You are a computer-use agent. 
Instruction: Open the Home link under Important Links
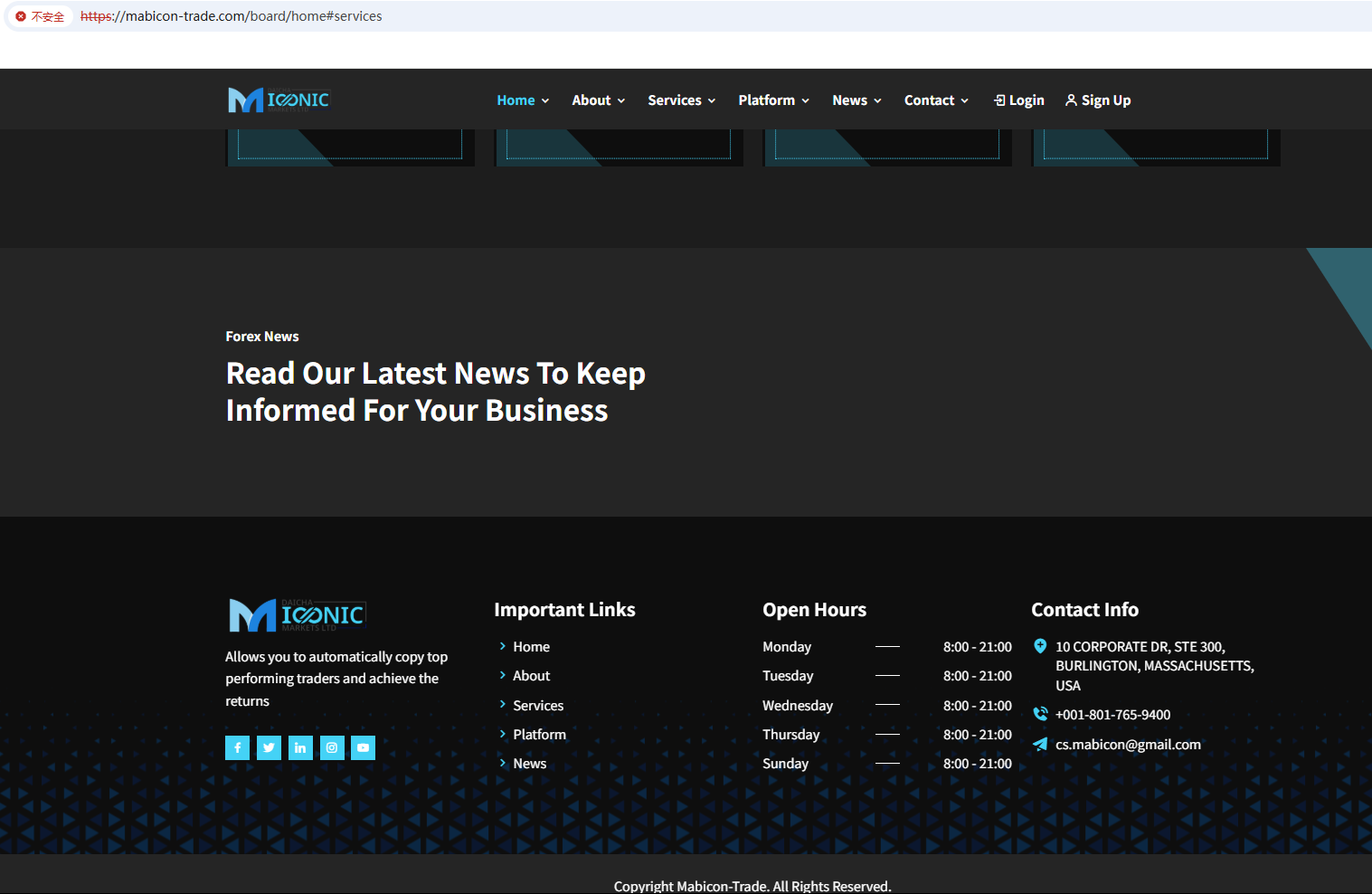pyautogui.click(x=532, y=647)
